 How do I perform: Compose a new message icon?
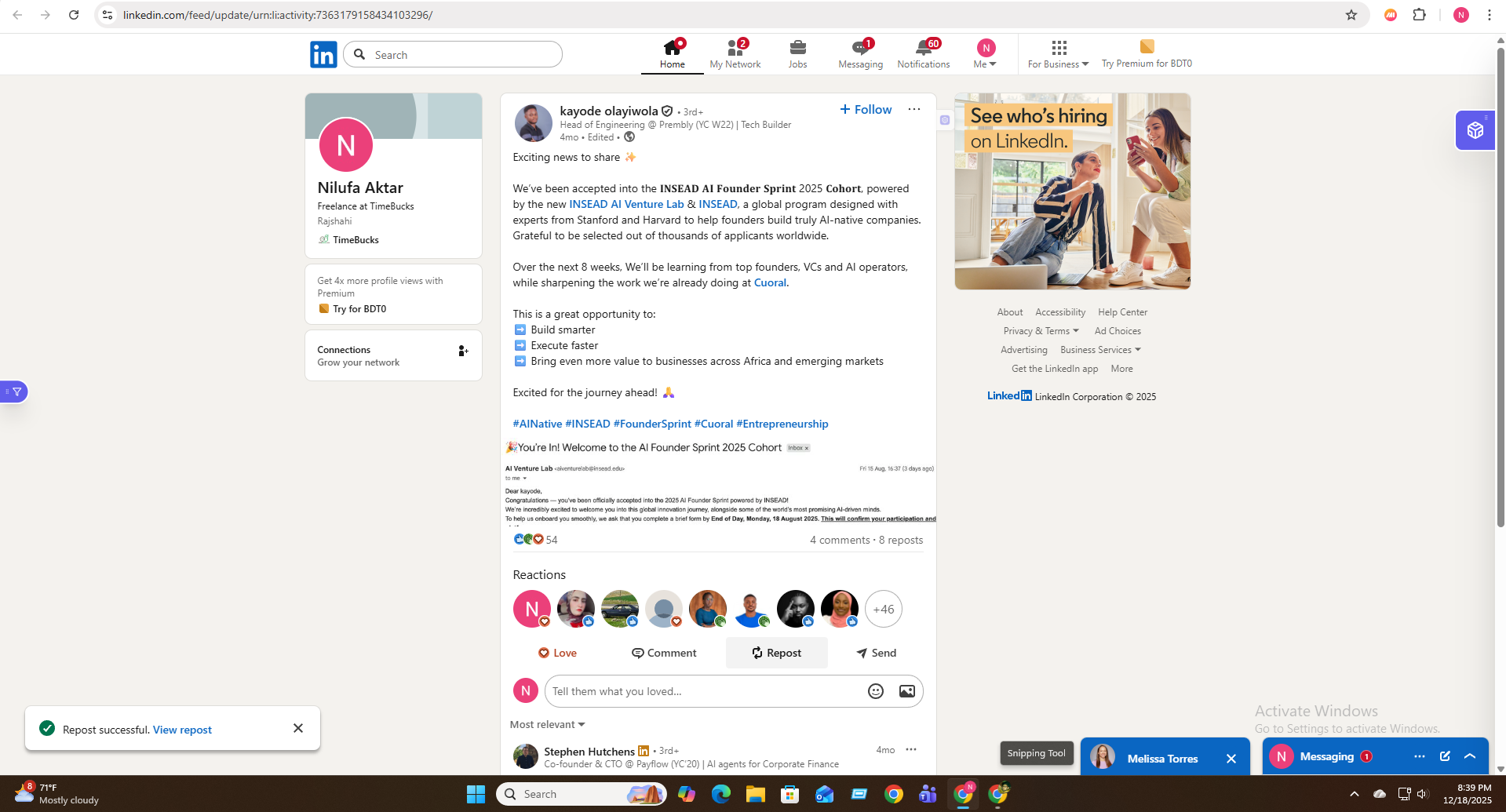coord(1445,756)
